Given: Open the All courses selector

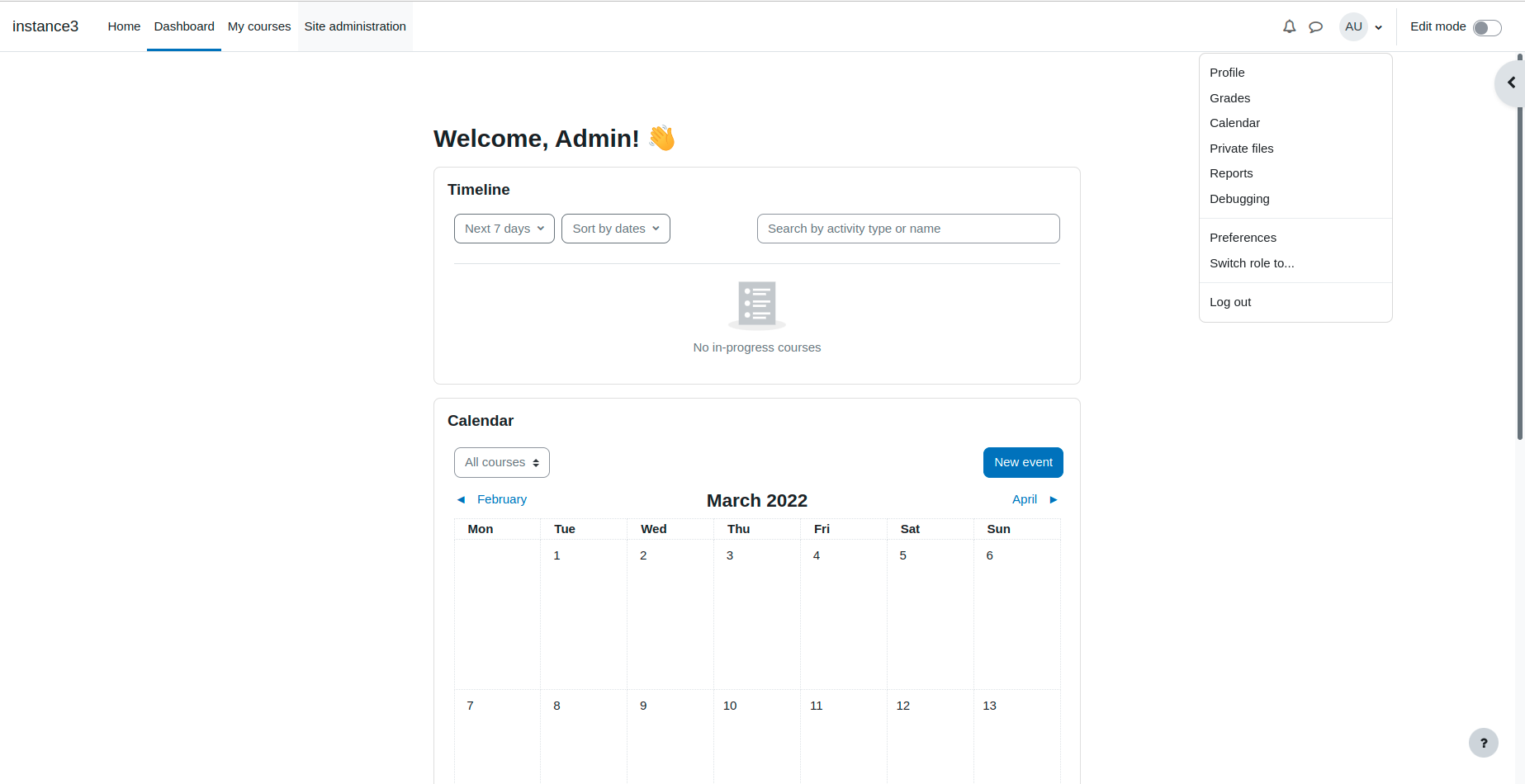Looking at the screenshot, I should [502, 462].
